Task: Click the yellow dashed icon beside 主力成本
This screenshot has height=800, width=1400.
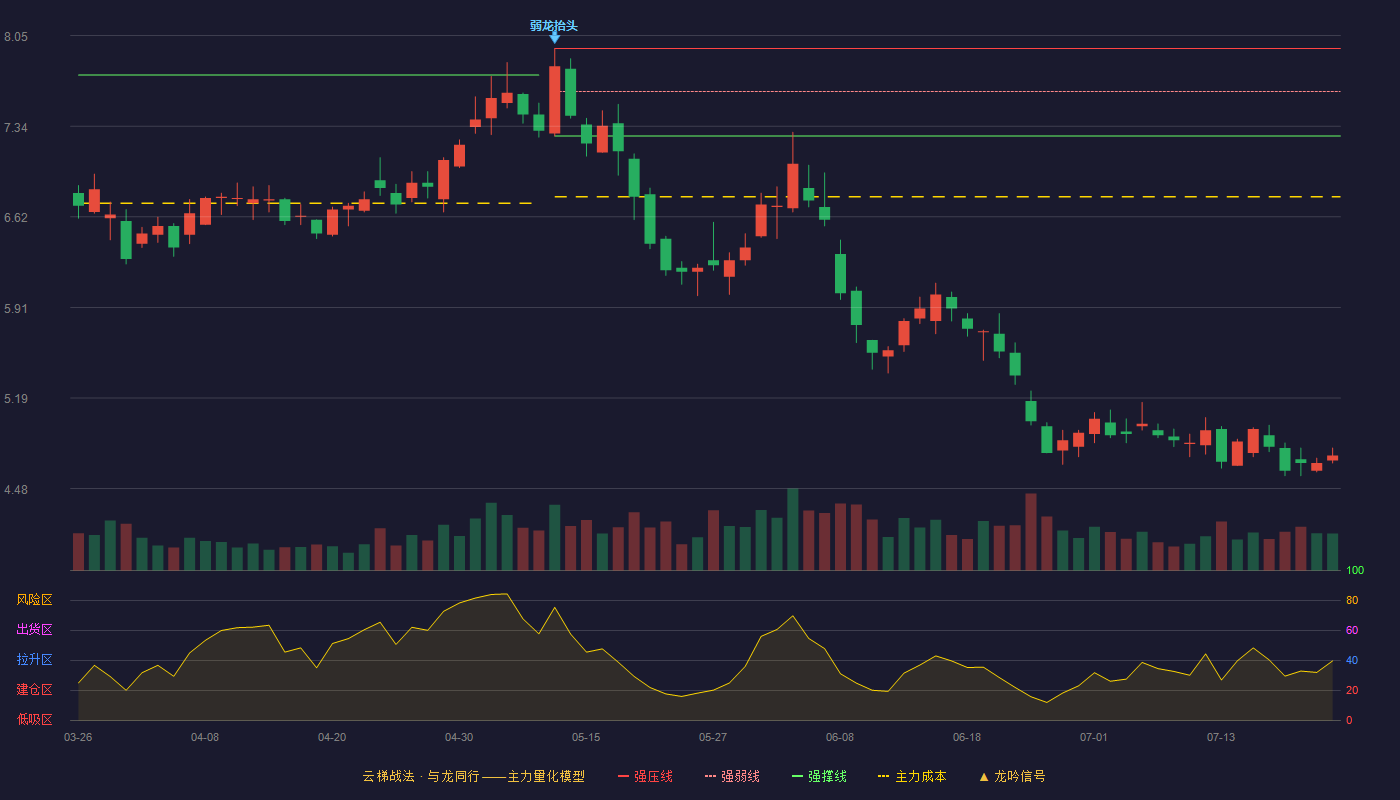Action: tap(884, 776)
